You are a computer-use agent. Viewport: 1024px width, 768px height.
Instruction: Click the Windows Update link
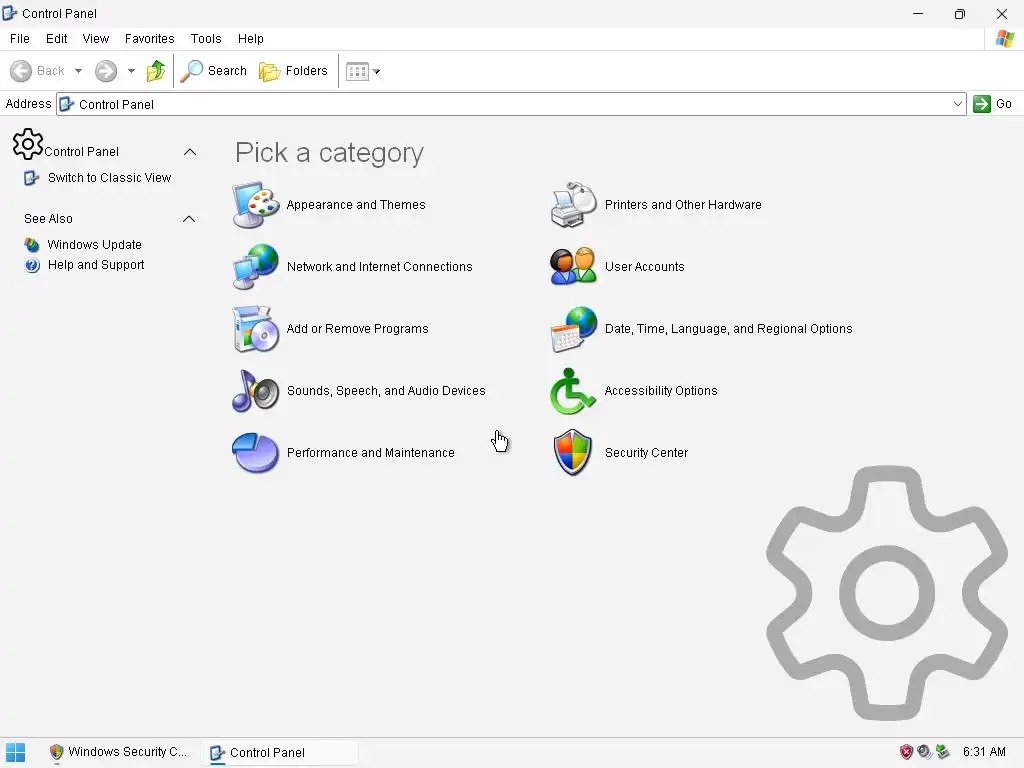click(94, 245)
